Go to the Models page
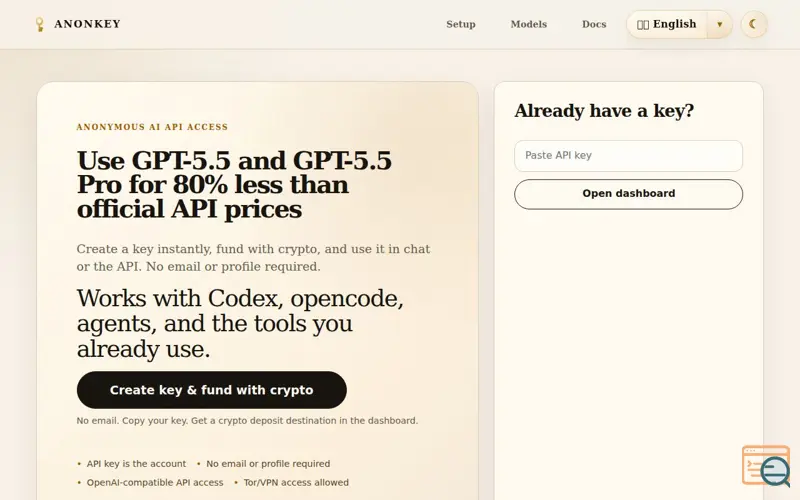The image size is (800, 500). [529, 24]
